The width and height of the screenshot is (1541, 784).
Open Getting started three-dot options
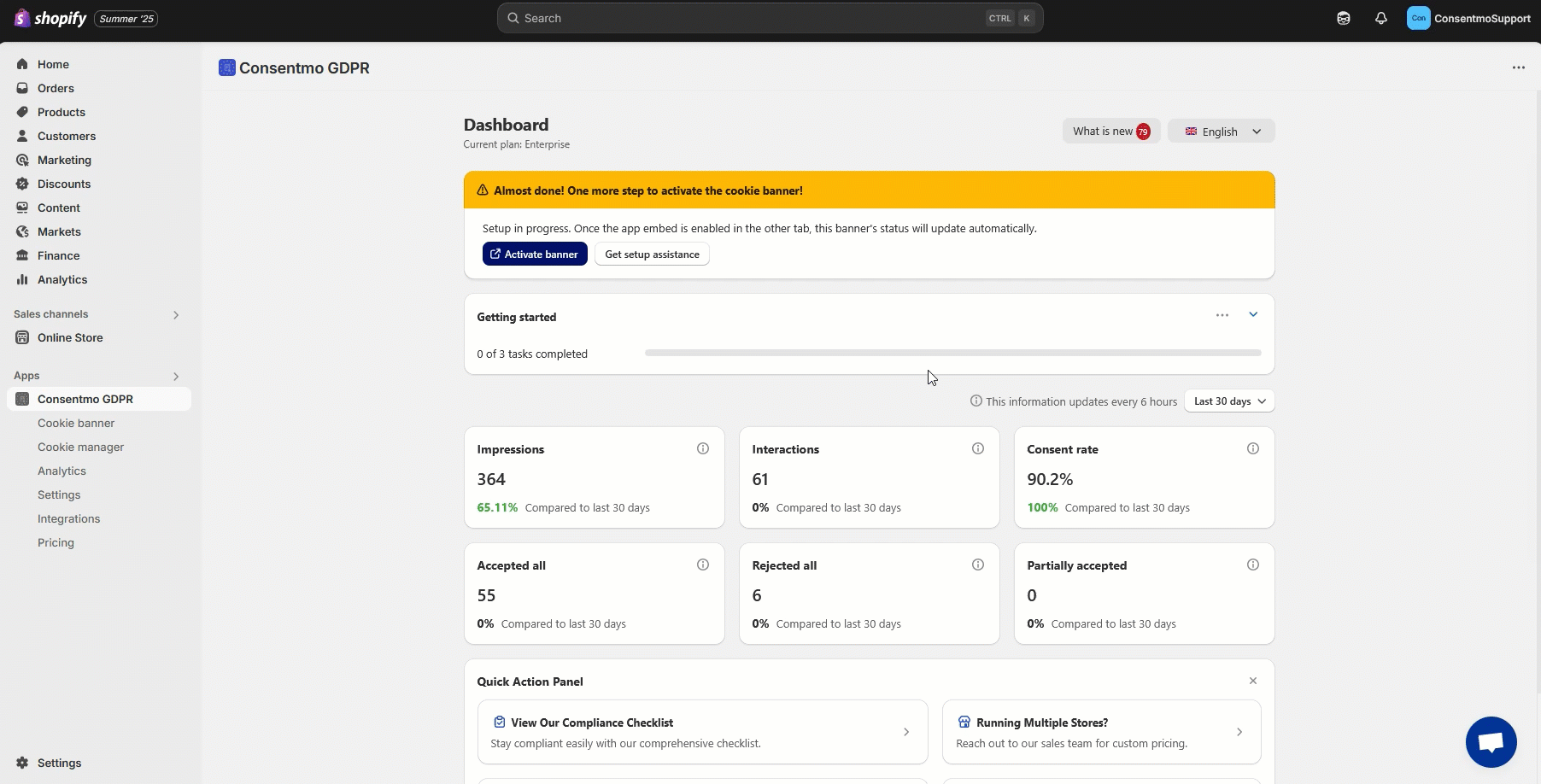click(x=1222, y=315)
